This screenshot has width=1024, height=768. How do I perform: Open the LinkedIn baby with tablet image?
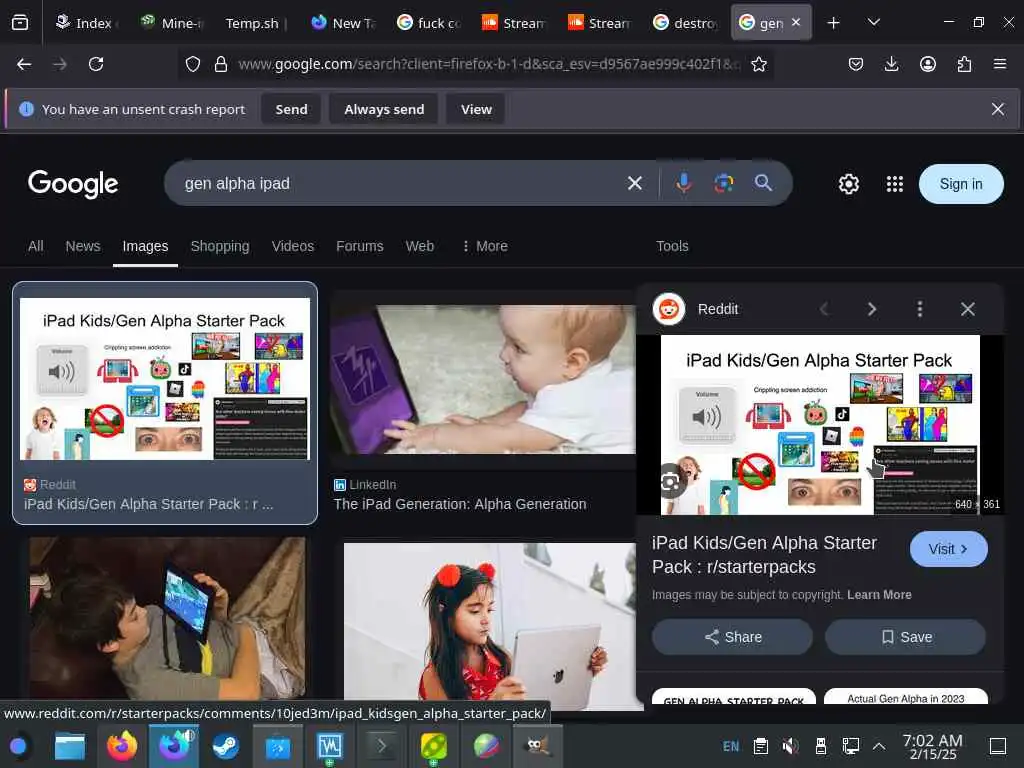pyautogui.click(x=482, y=380)
